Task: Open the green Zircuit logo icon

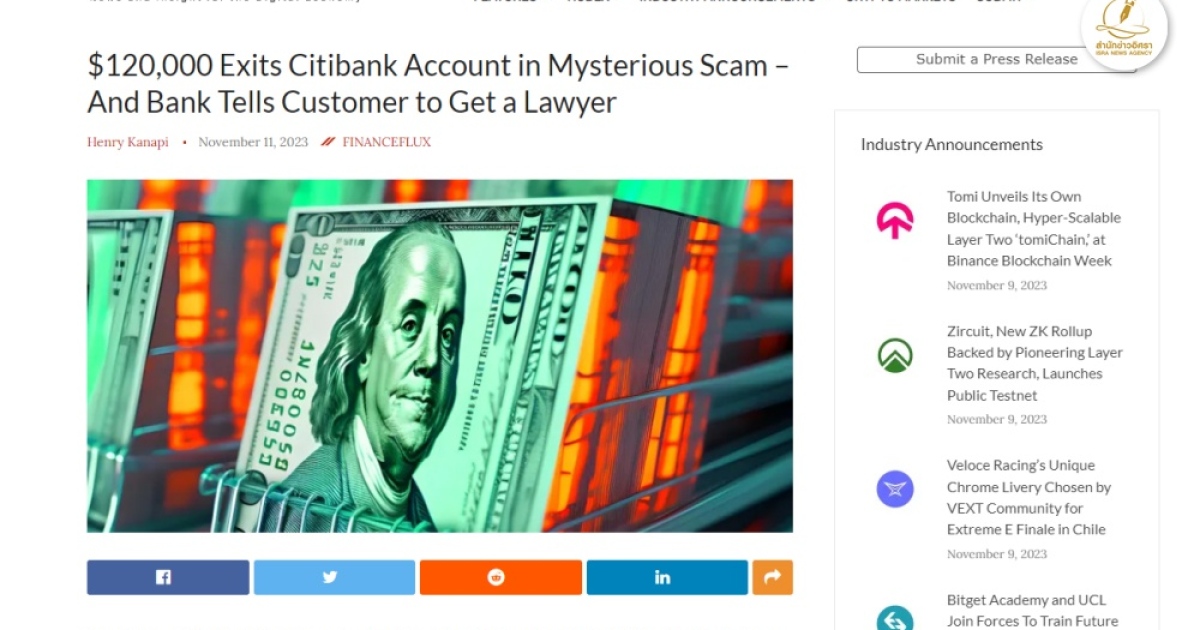Action: [x=895, y=355]
